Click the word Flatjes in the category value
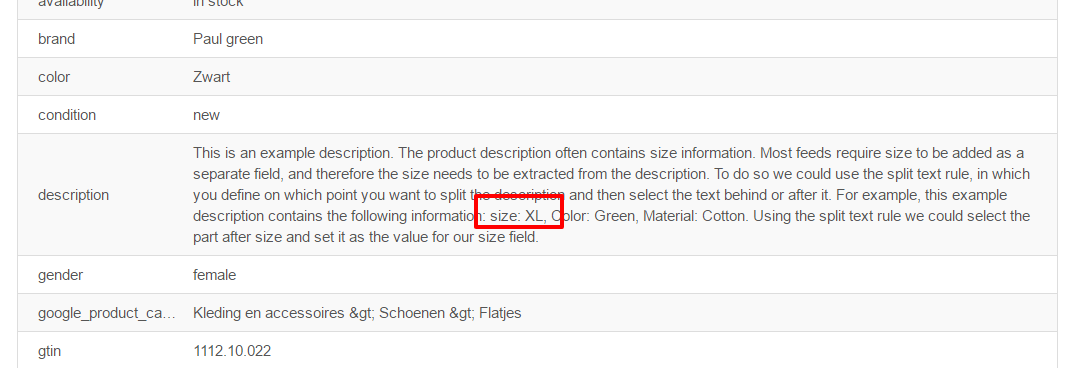This screenshot has height=368, width=1065. click(500, 314)
